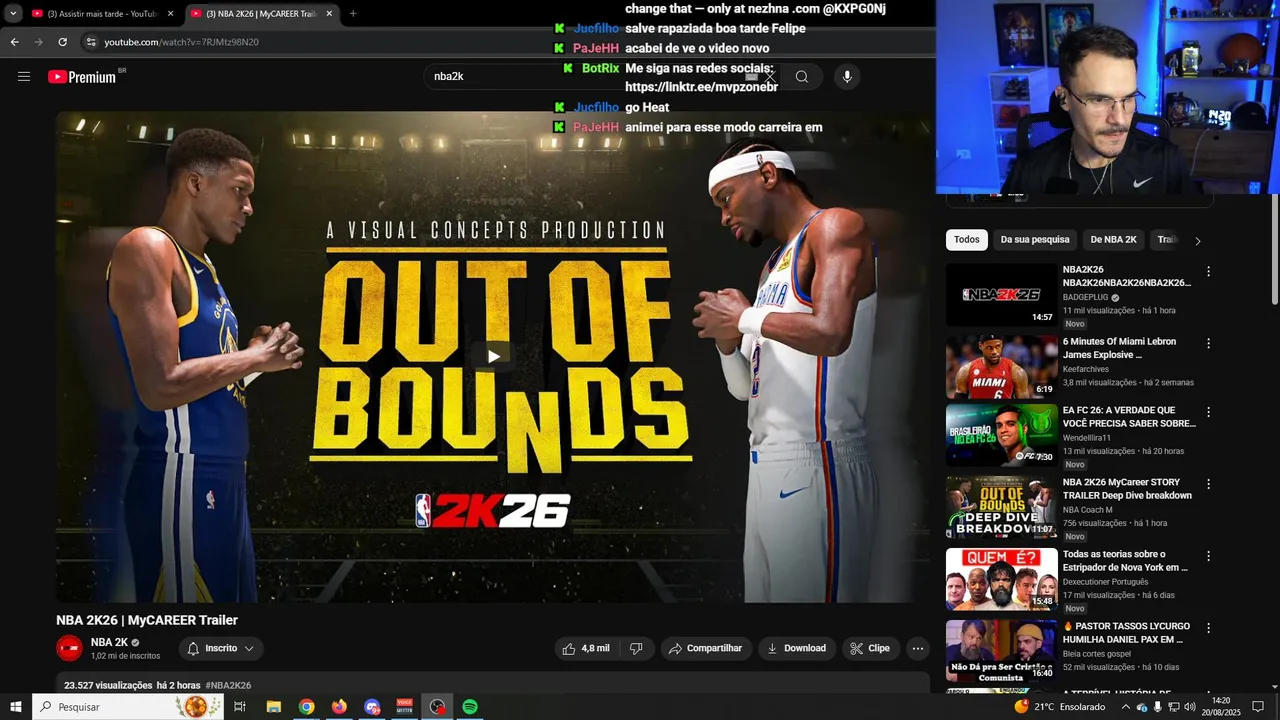
Task: Open options for the Deep Dive breakdown video
Action: coord(1208,483)
